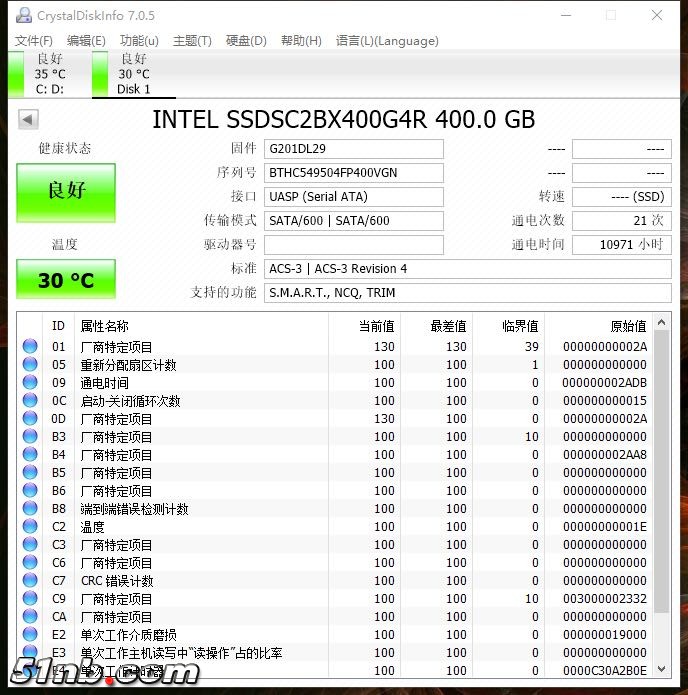The height and width of the screenshot is (695, 688).
Task: Select the C: D: drive tab
Action: click(x=49, y=74)
